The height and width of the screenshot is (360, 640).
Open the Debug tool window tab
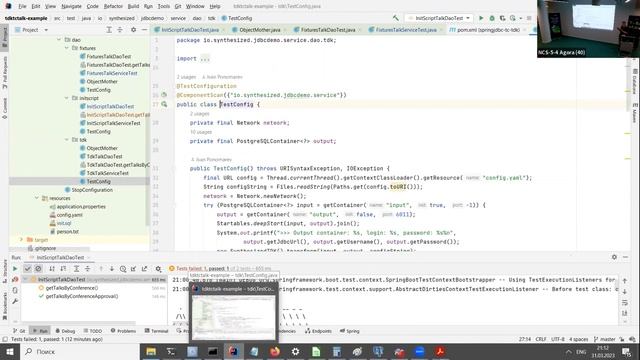pos(65,331)
